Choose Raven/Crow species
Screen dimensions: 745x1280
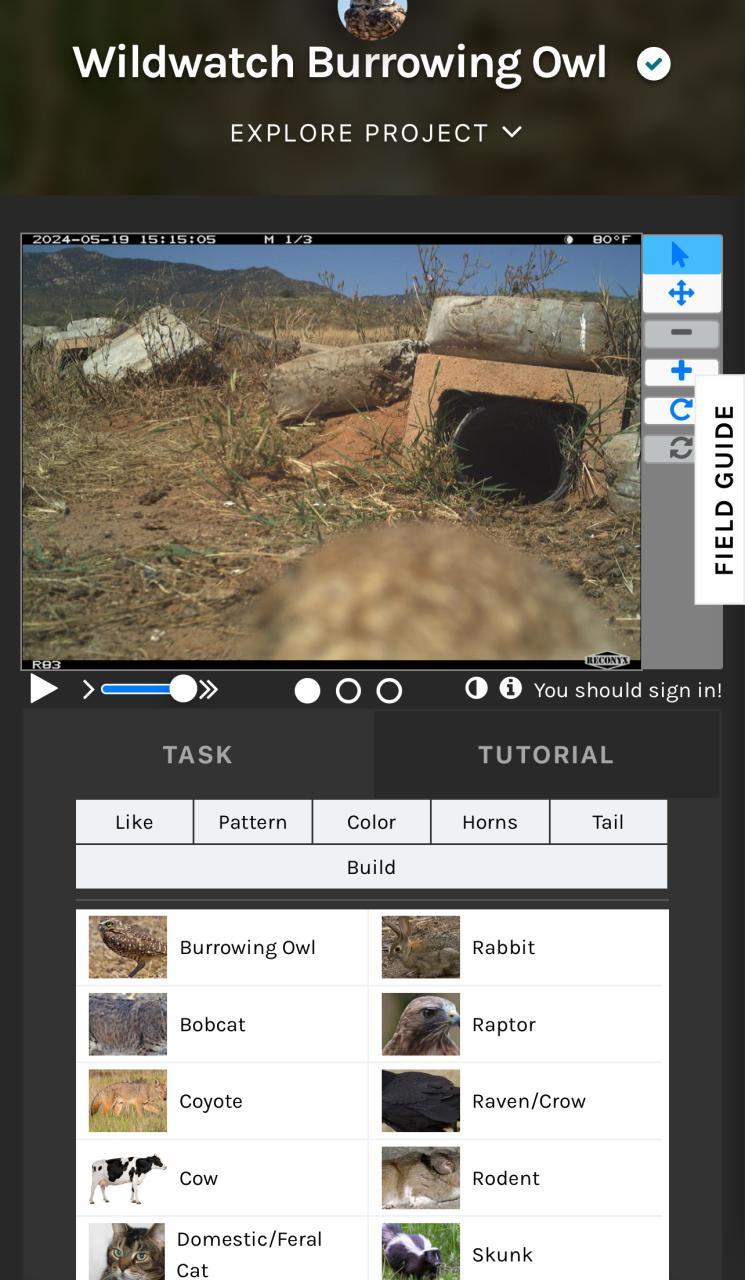click(x=516, y=1101)
